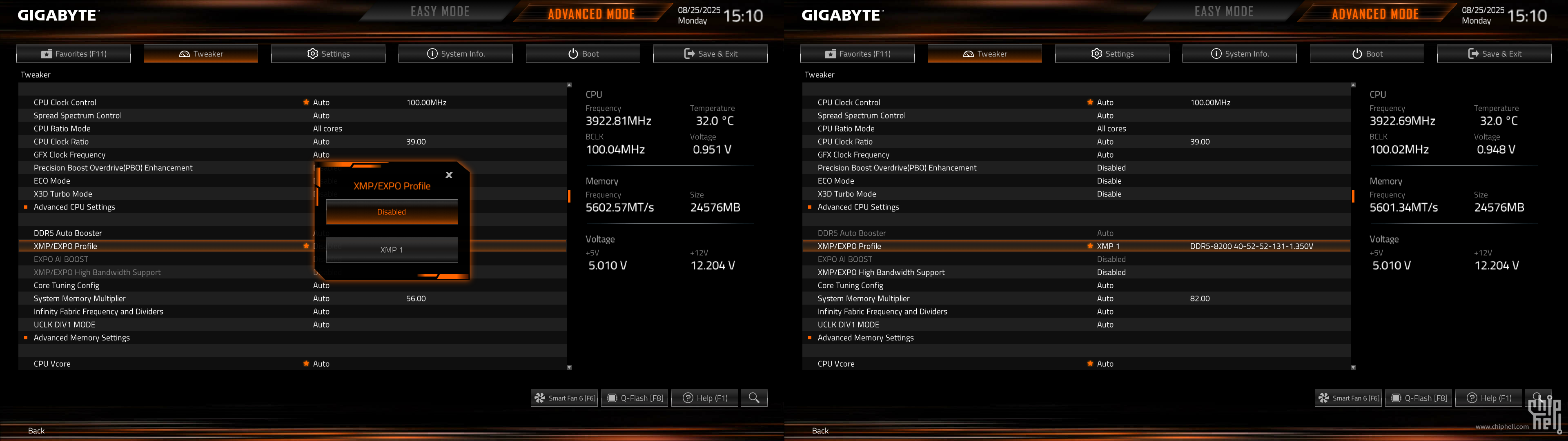Click star beside CPU Vcore Auto, right screen

(1090, 364)
